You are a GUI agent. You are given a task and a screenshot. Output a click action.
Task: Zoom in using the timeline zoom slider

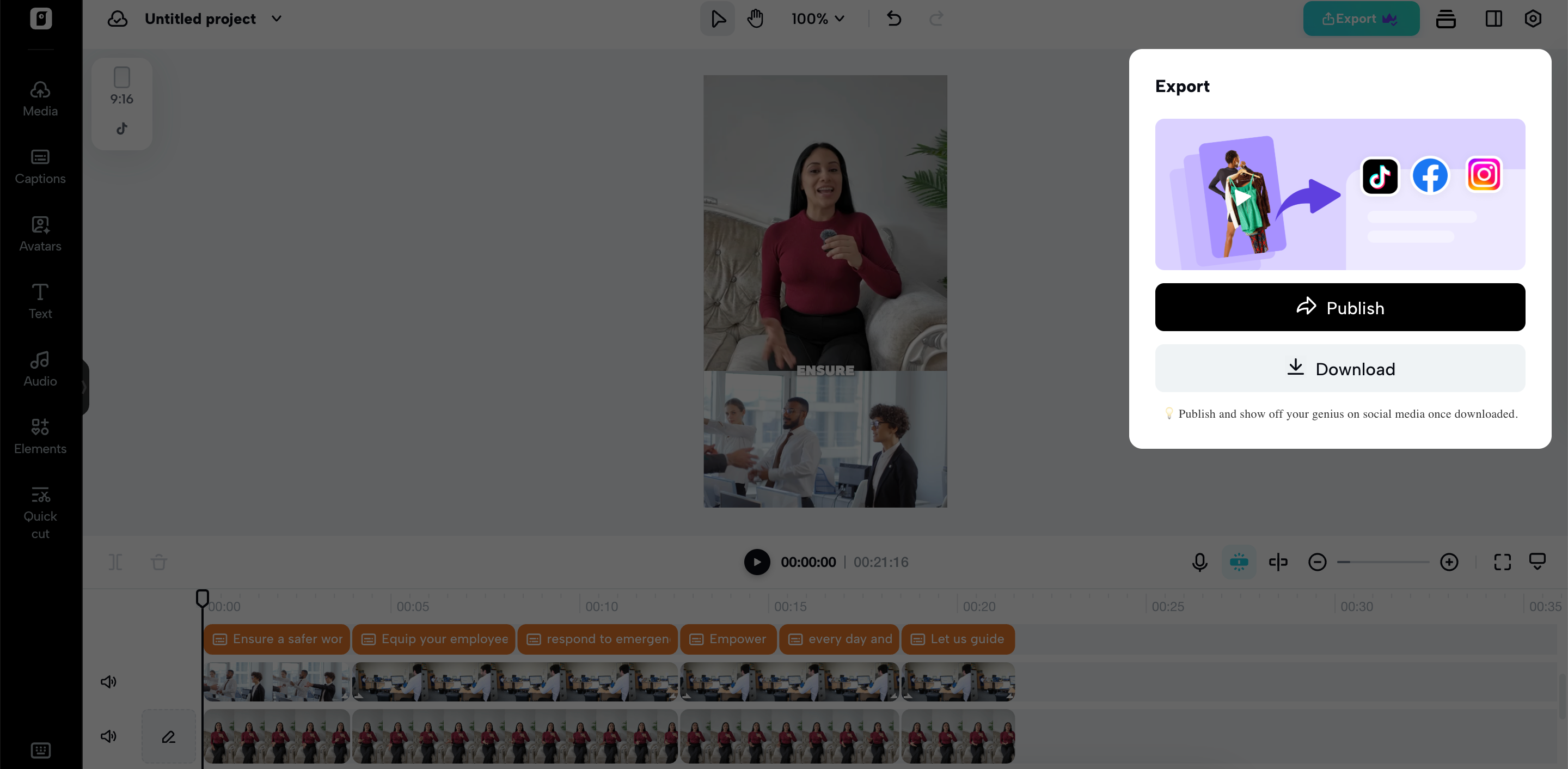pos(1450,562)
